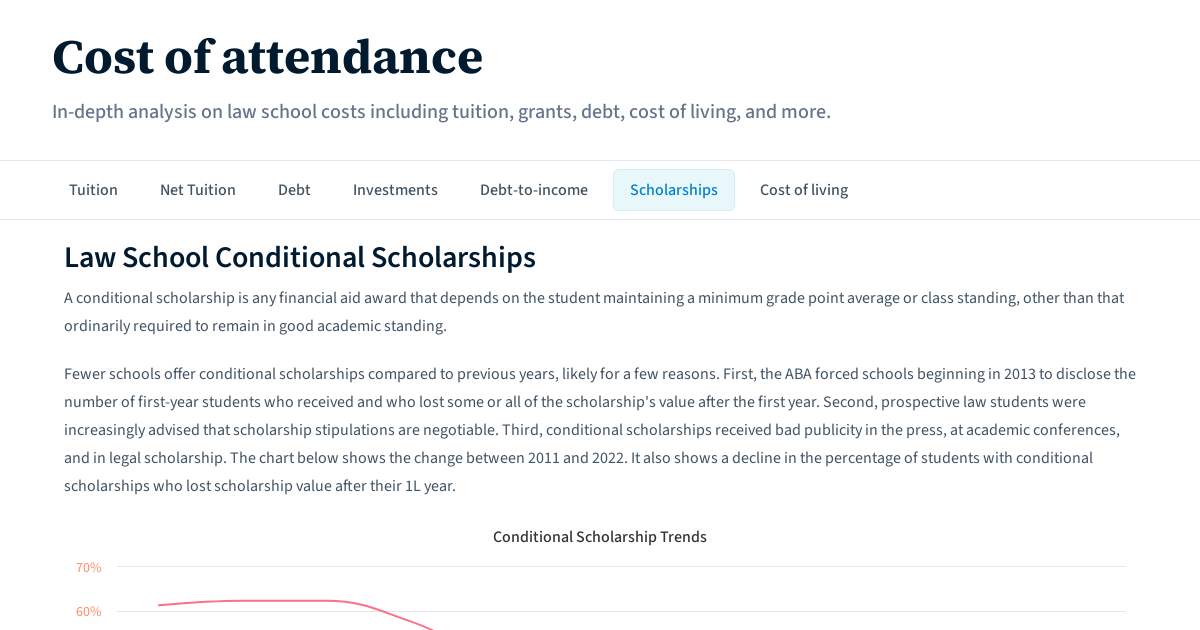View the Cost of living tab
Screen dimensions: 1200x630
[x=804, y=190]
